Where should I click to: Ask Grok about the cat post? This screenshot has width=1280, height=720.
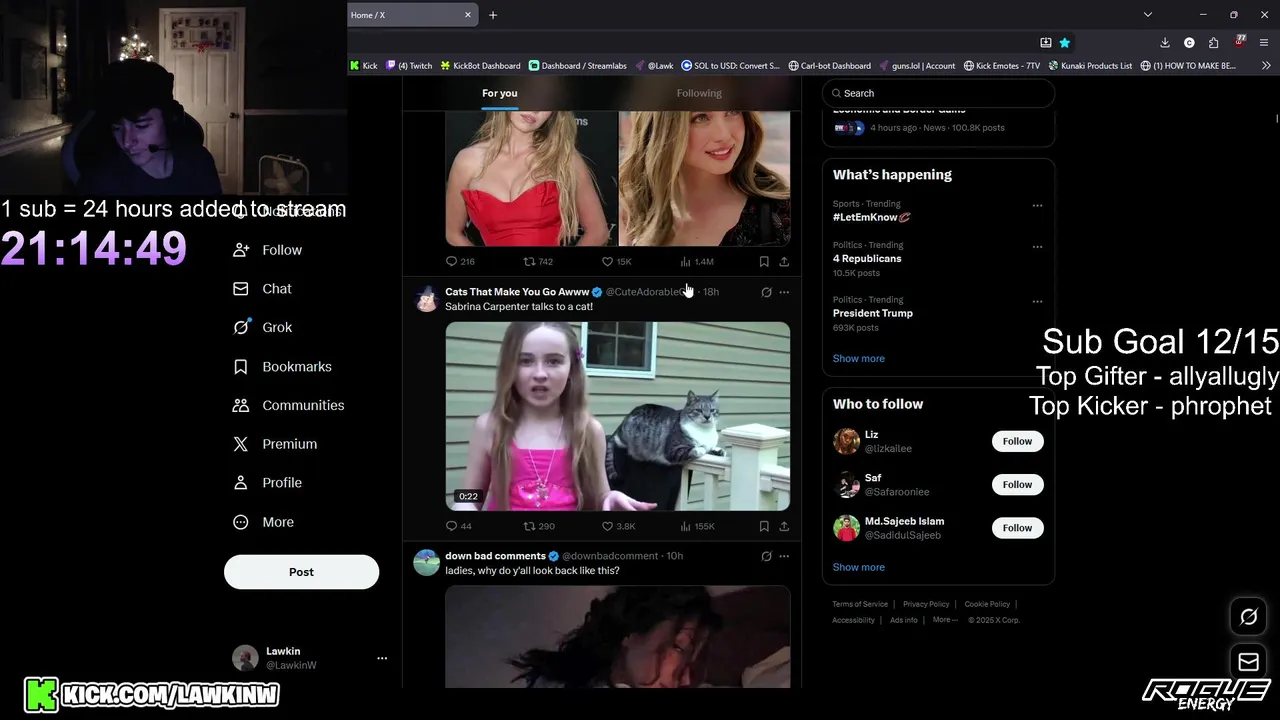(x=766, y=292)
